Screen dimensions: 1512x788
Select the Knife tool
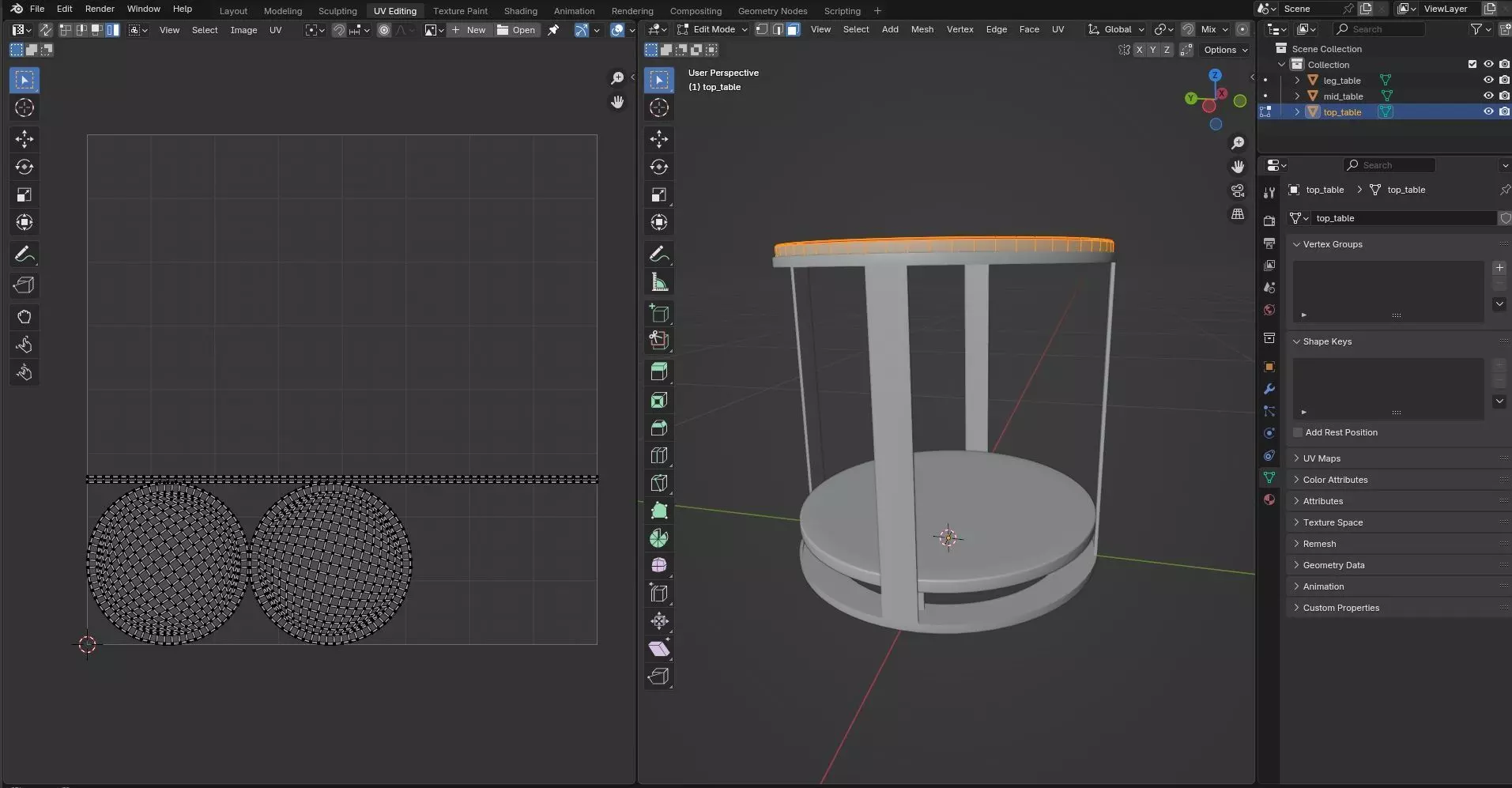(x=659, y=483)
